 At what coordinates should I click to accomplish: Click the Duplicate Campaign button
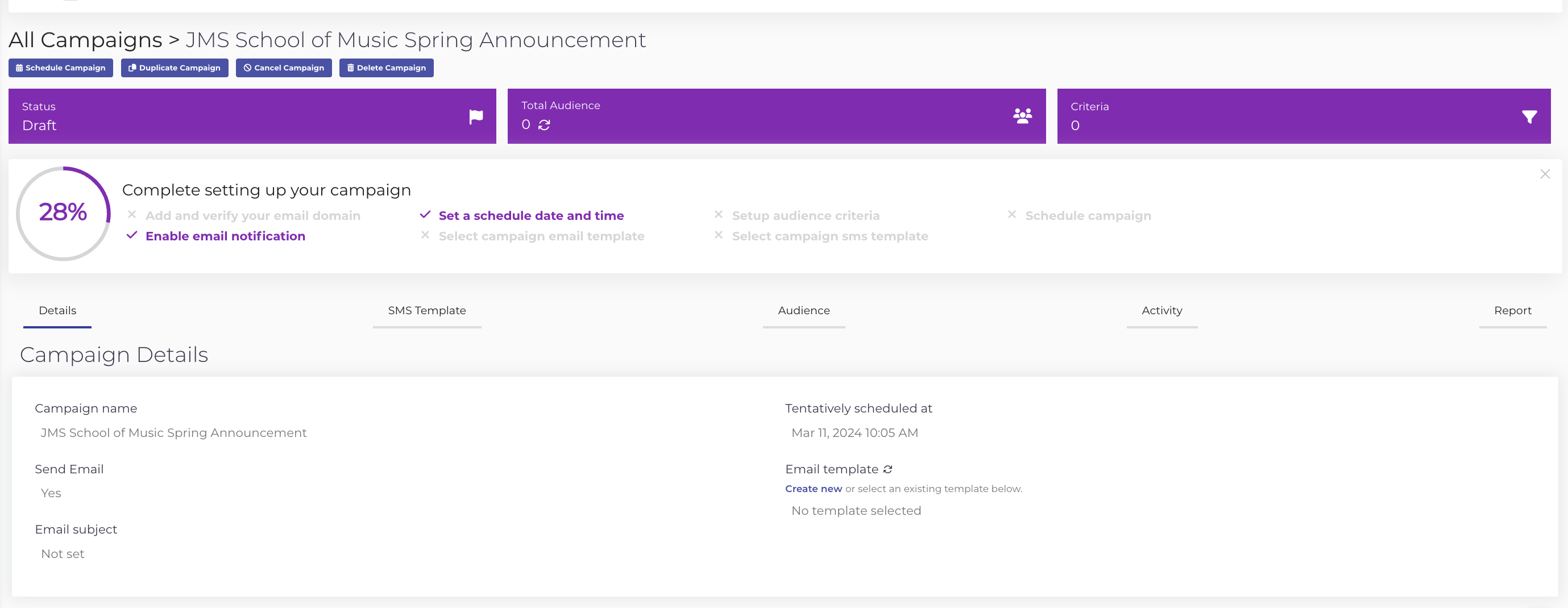coord(174,68)
